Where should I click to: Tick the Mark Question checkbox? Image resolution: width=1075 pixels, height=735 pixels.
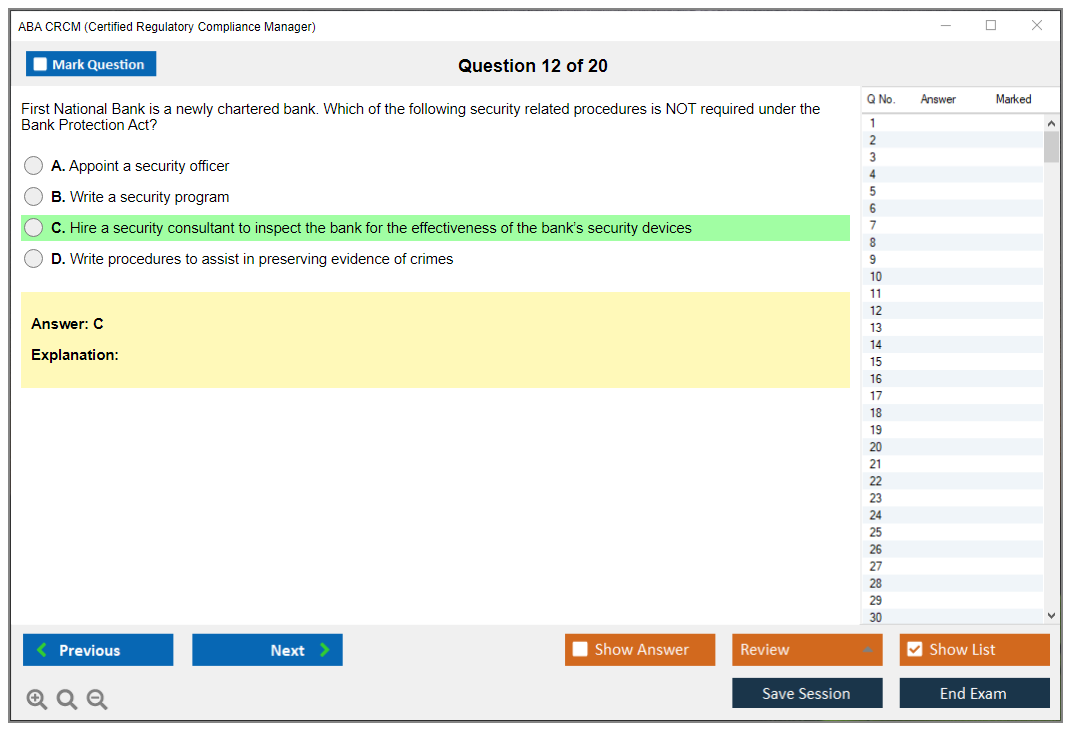(41, 65)
